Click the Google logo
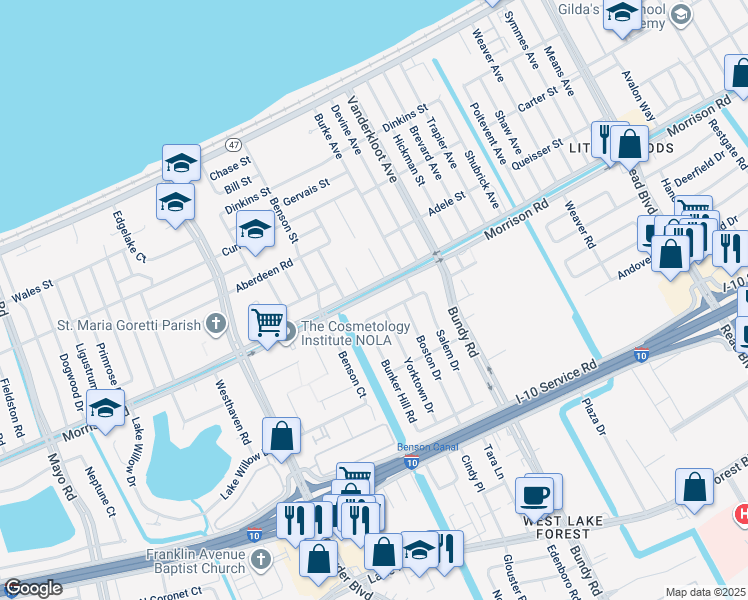Image resolution: width=748 pixels, height=600 pixels. (x=33, y=589)
